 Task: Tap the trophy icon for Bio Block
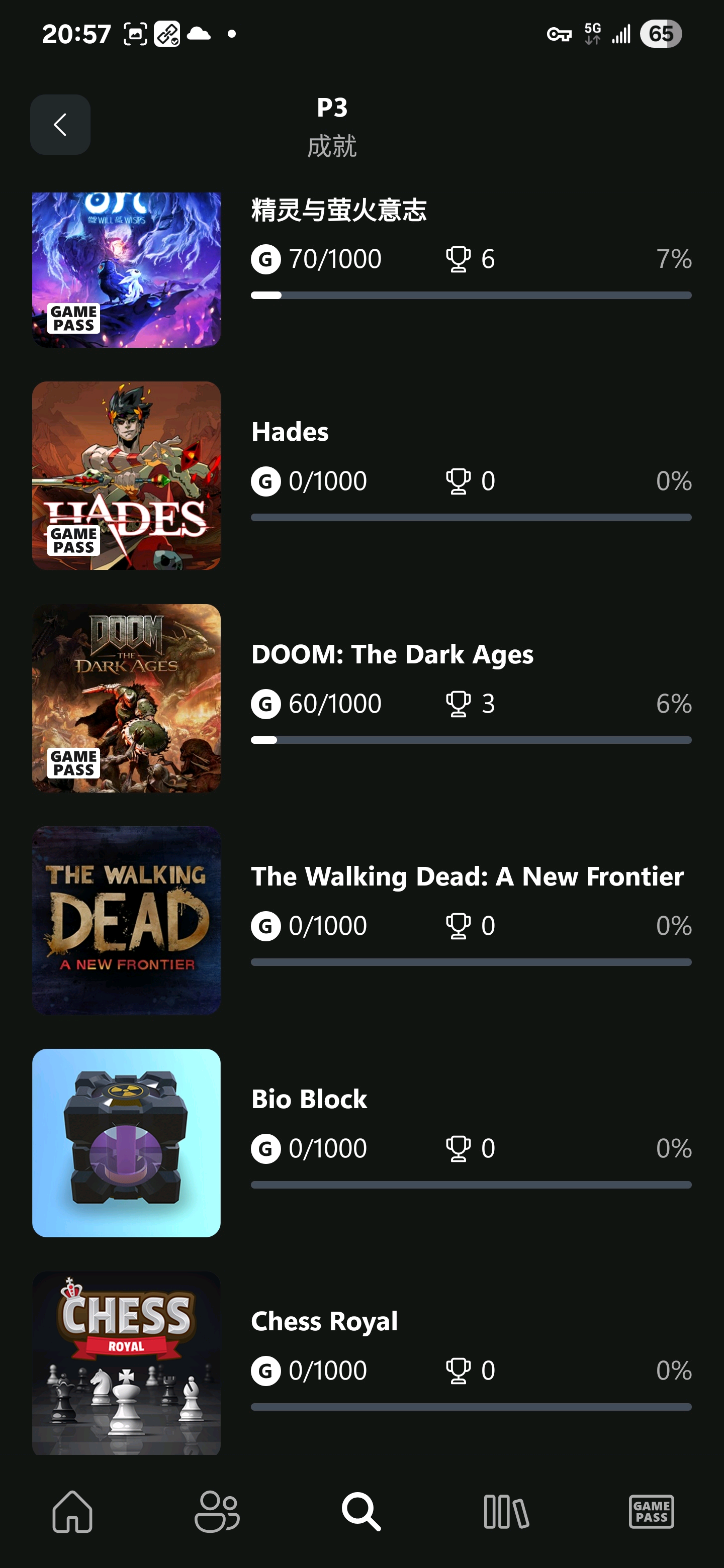[458, 1148]
